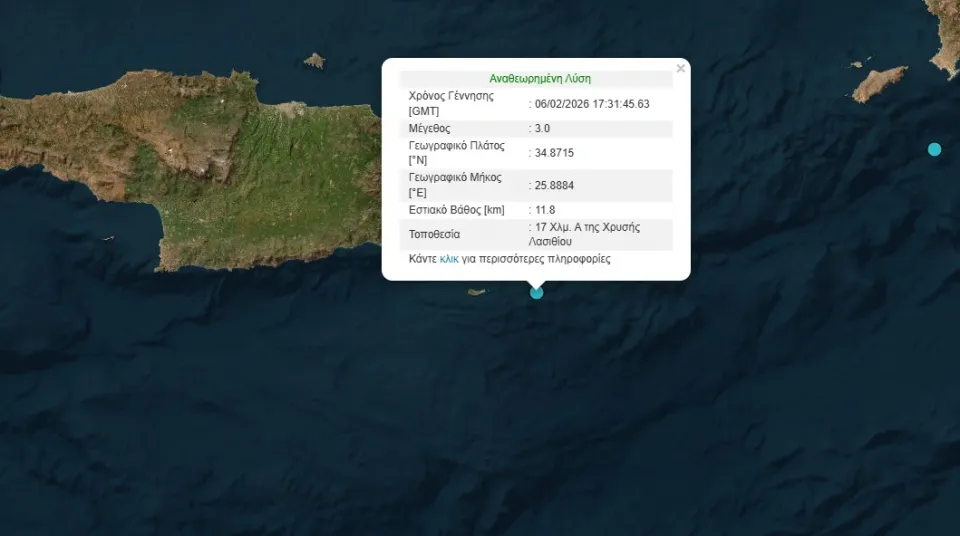
Task: Click the 'Εστιακό Βάθος [km]' label
Action: pos(456,210)
